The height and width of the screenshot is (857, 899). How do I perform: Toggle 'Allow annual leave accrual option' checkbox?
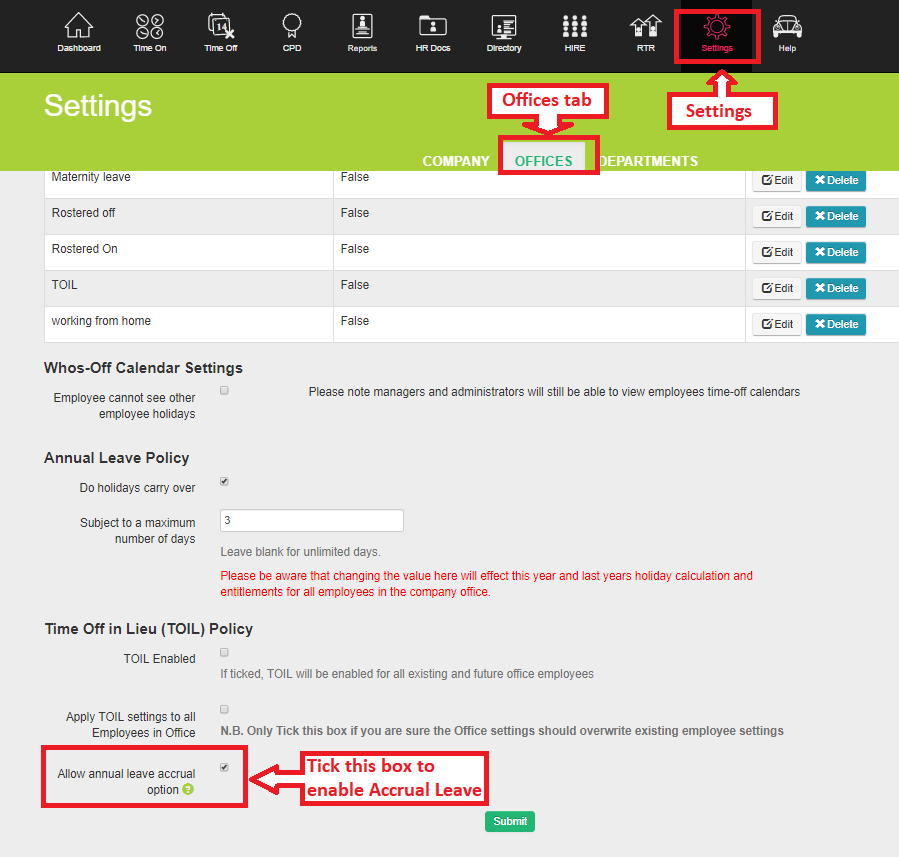pyautogui.click(x=224, y=768)
